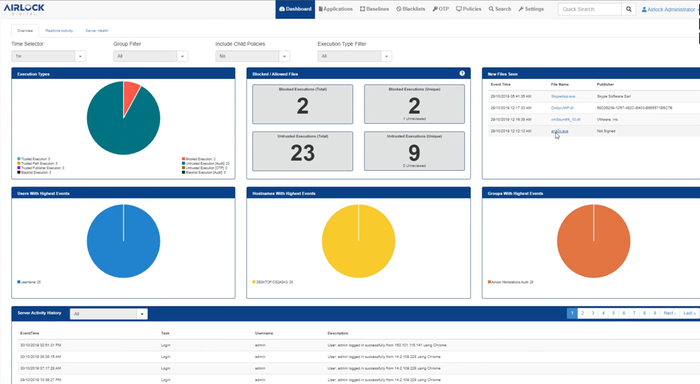Click the Username column header in activity table

(264, 334)
